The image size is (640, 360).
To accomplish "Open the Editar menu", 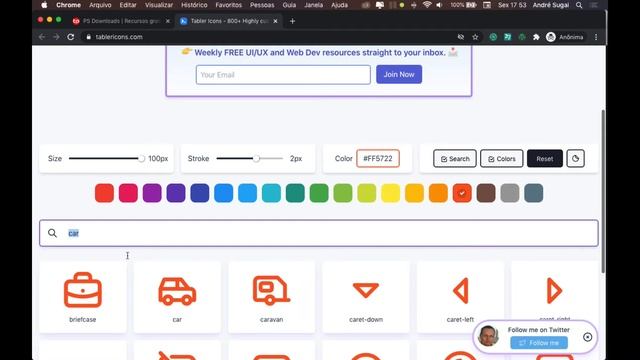I will tap(128, 5).
